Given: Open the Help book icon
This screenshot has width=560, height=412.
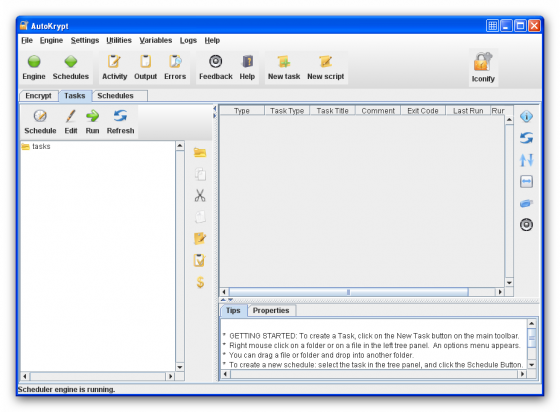Looking at the screenshot, I should [x=247, y=61].
